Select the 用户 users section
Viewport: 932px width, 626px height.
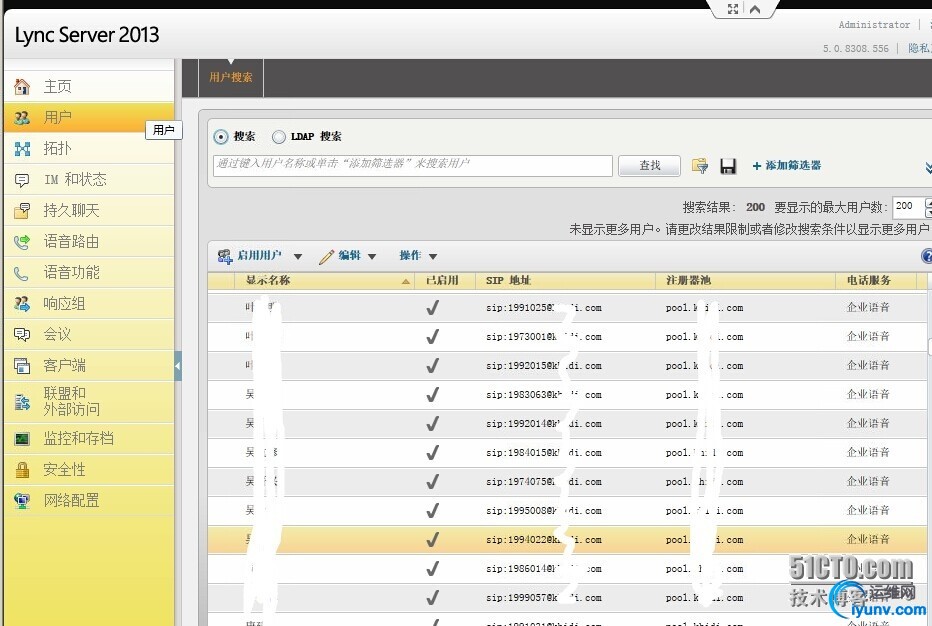point(89,117)
